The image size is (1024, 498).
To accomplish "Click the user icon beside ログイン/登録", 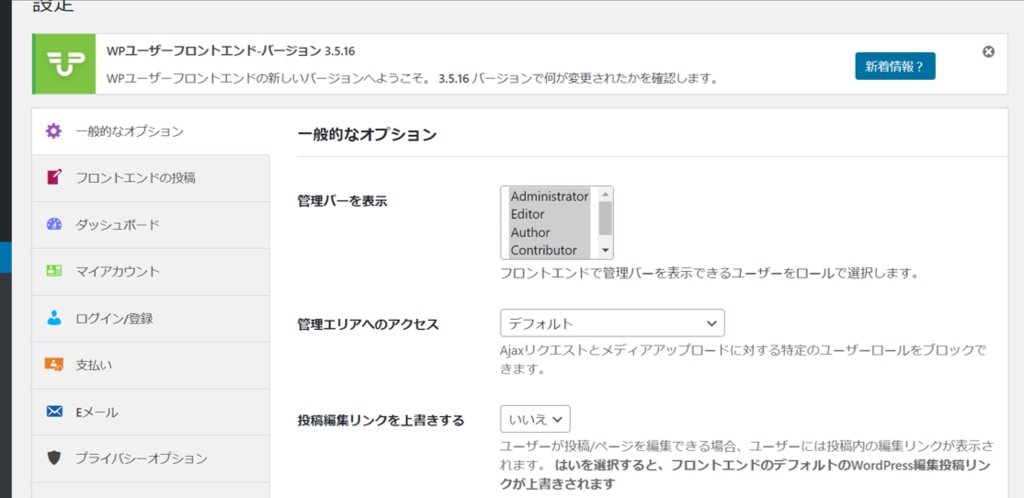I will pos(54,319).
